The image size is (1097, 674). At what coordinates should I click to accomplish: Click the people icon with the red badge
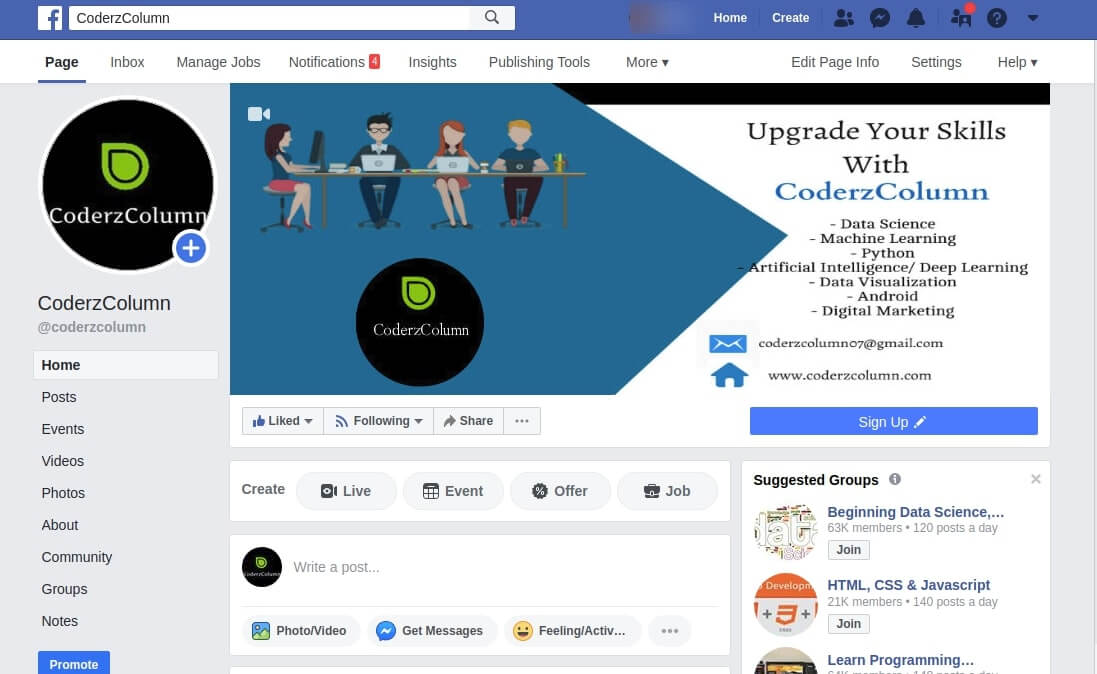[961, 16]
